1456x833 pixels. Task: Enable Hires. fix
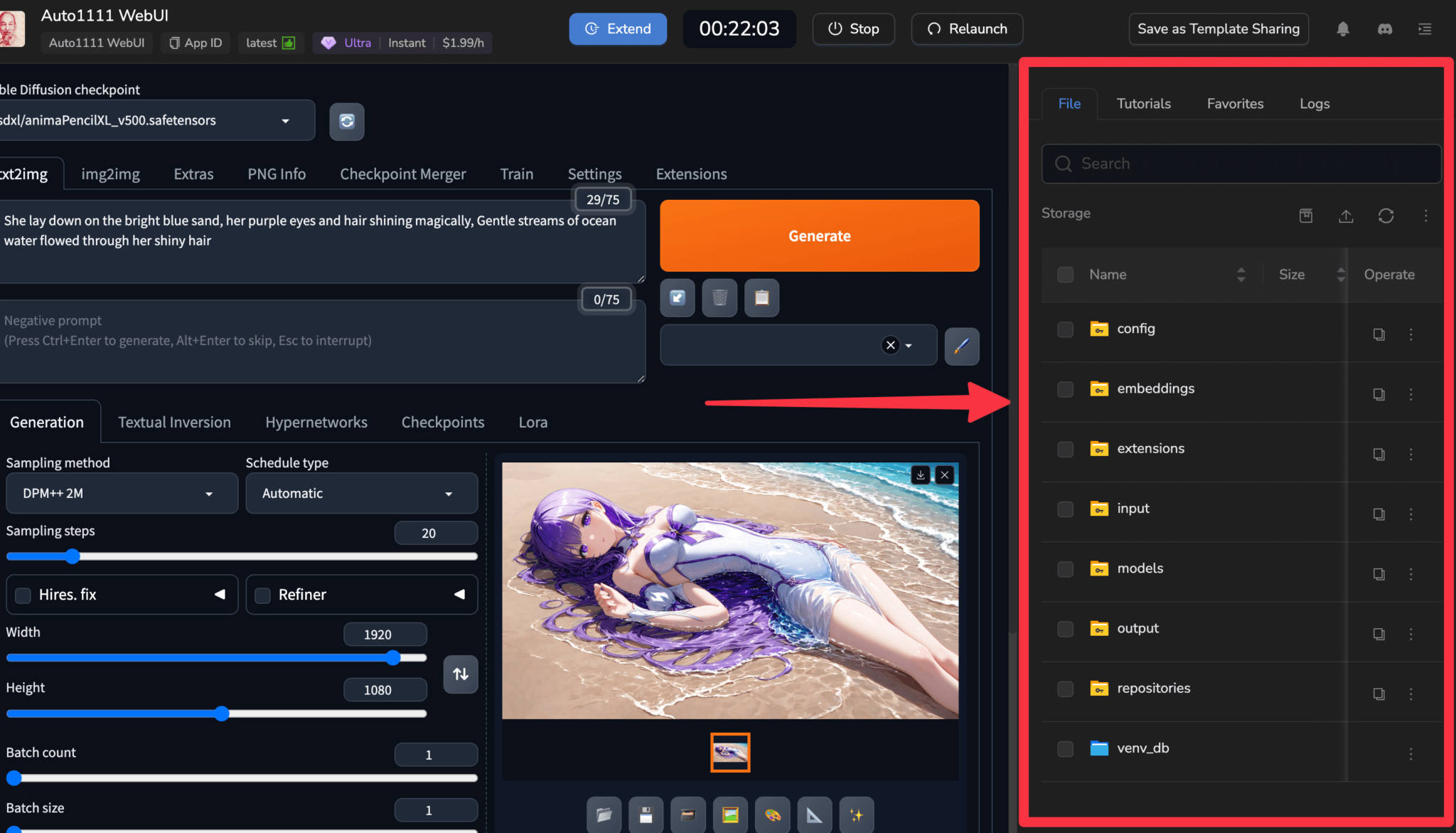[x=22, y=595]
